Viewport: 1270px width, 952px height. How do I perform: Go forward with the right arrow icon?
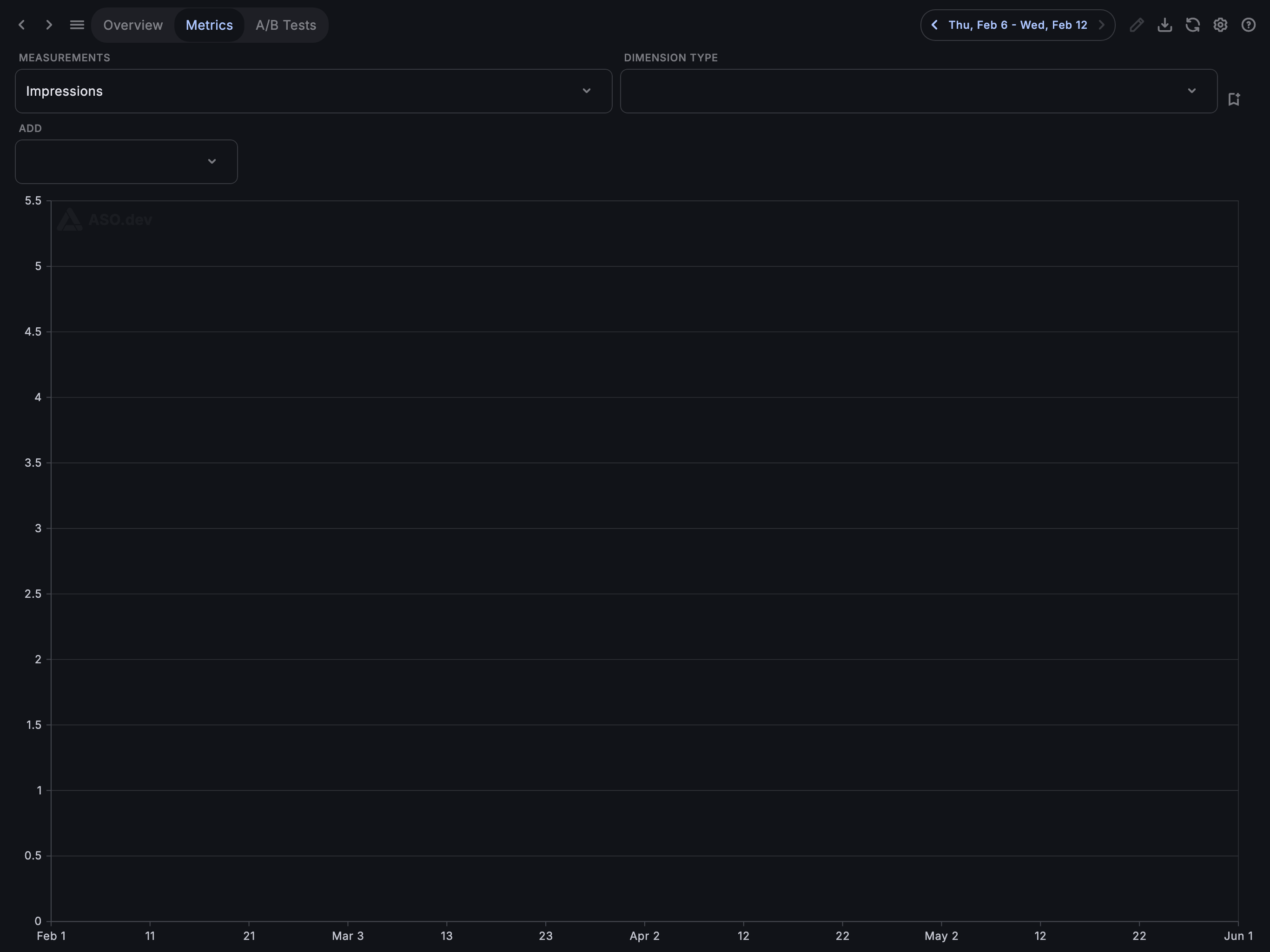pyautogui.click(x=49, y=25)
